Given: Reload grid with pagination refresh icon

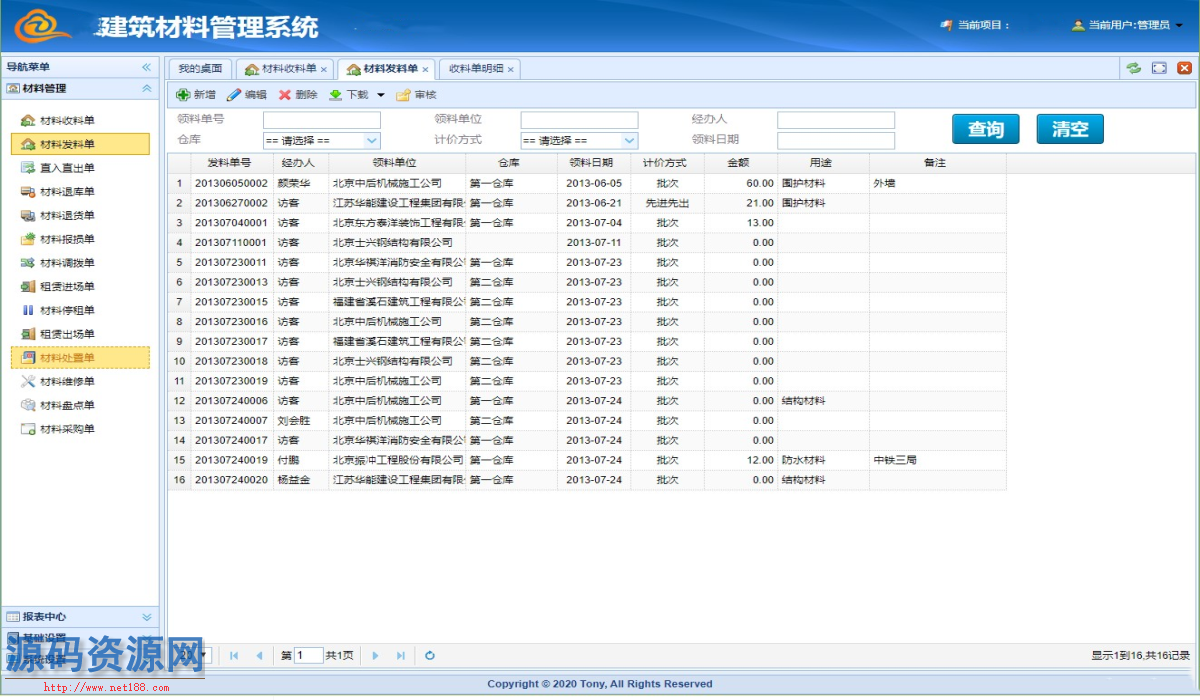Looking at the screenshot, I should point(430,656).
